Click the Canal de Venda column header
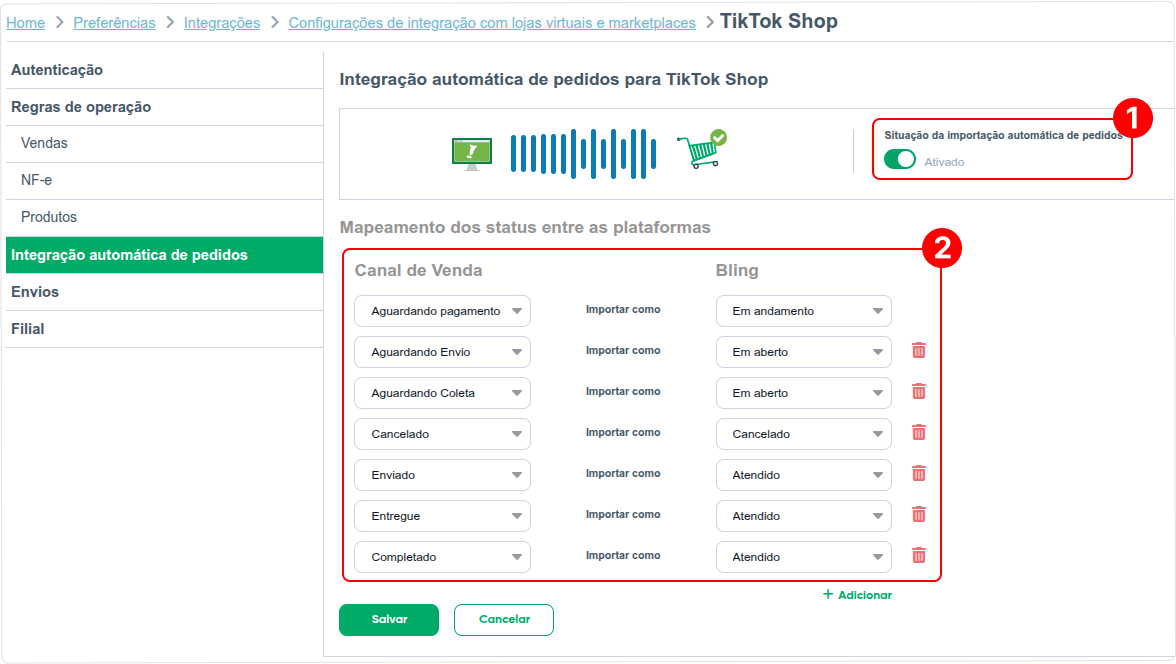 coord(418,270)
